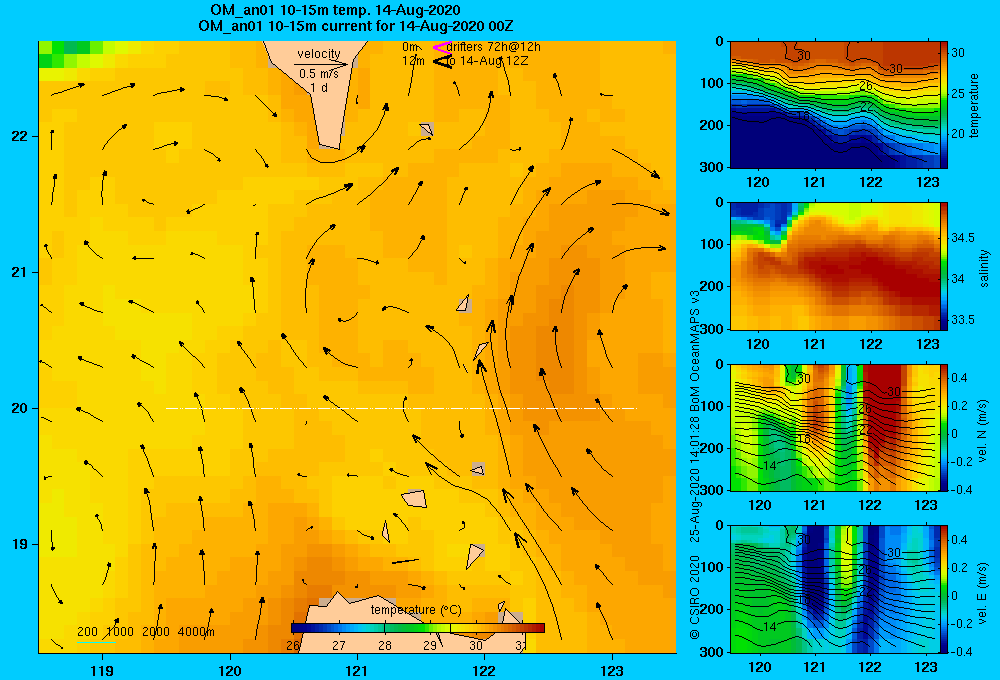Click the '1 d' legend text

pyautogui.click(x=319, y=87)
